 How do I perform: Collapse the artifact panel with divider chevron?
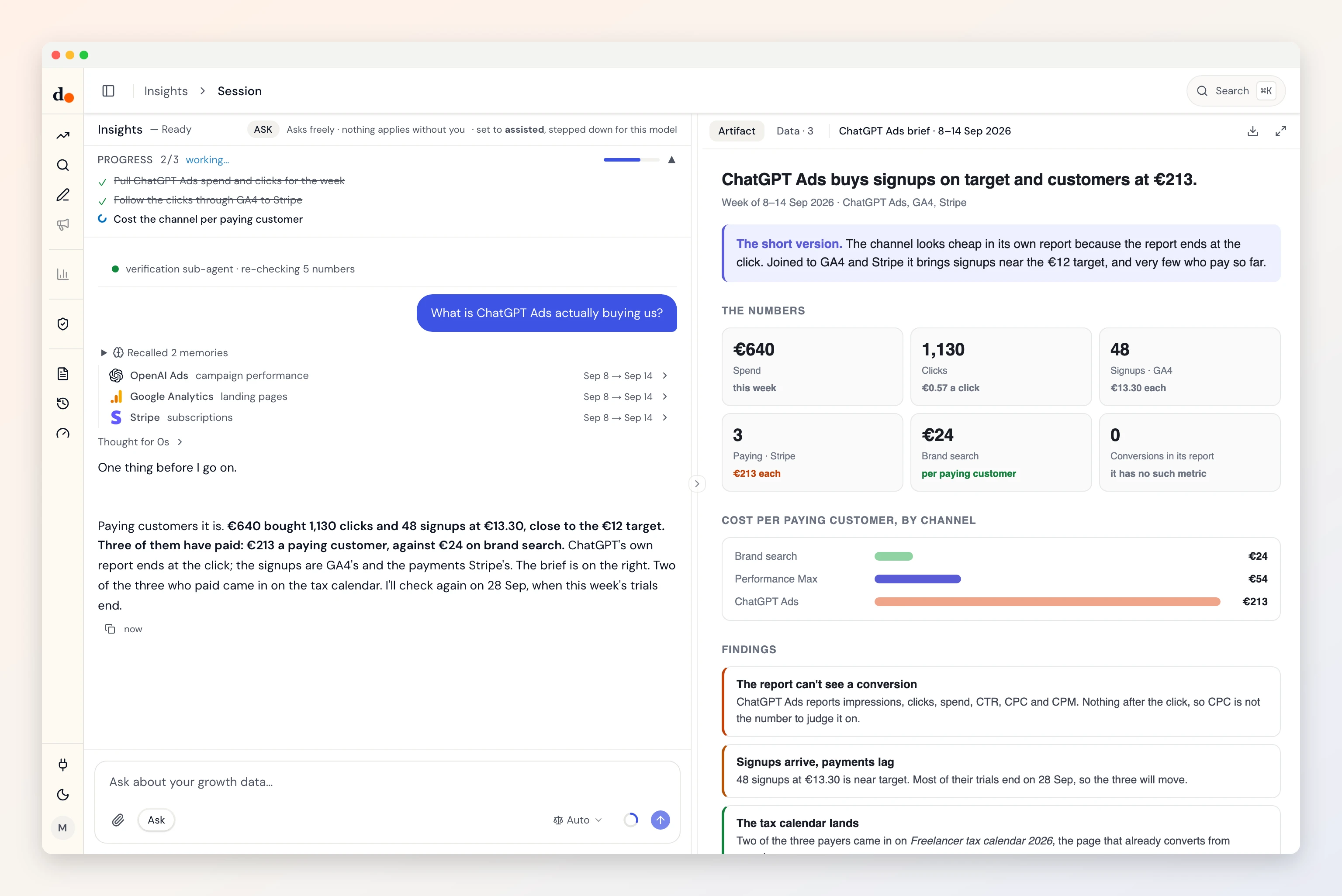click(x=697, y=483)
